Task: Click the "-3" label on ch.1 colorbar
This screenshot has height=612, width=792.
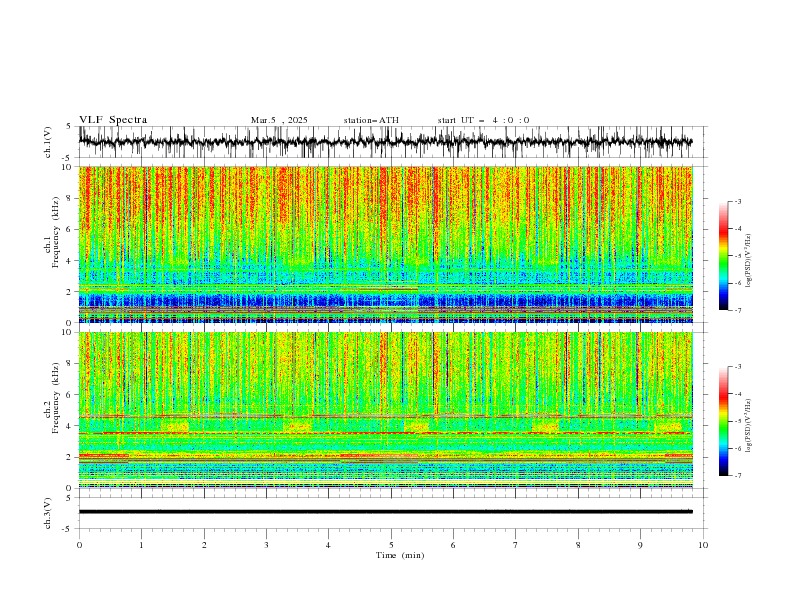Action: coord(738,201)
